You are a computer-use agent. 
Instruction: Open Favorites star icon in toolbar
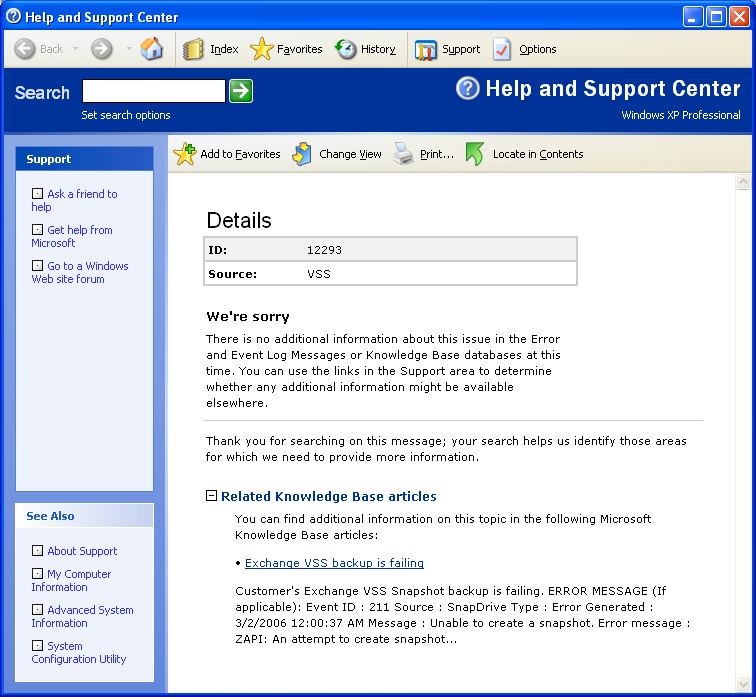261,49
